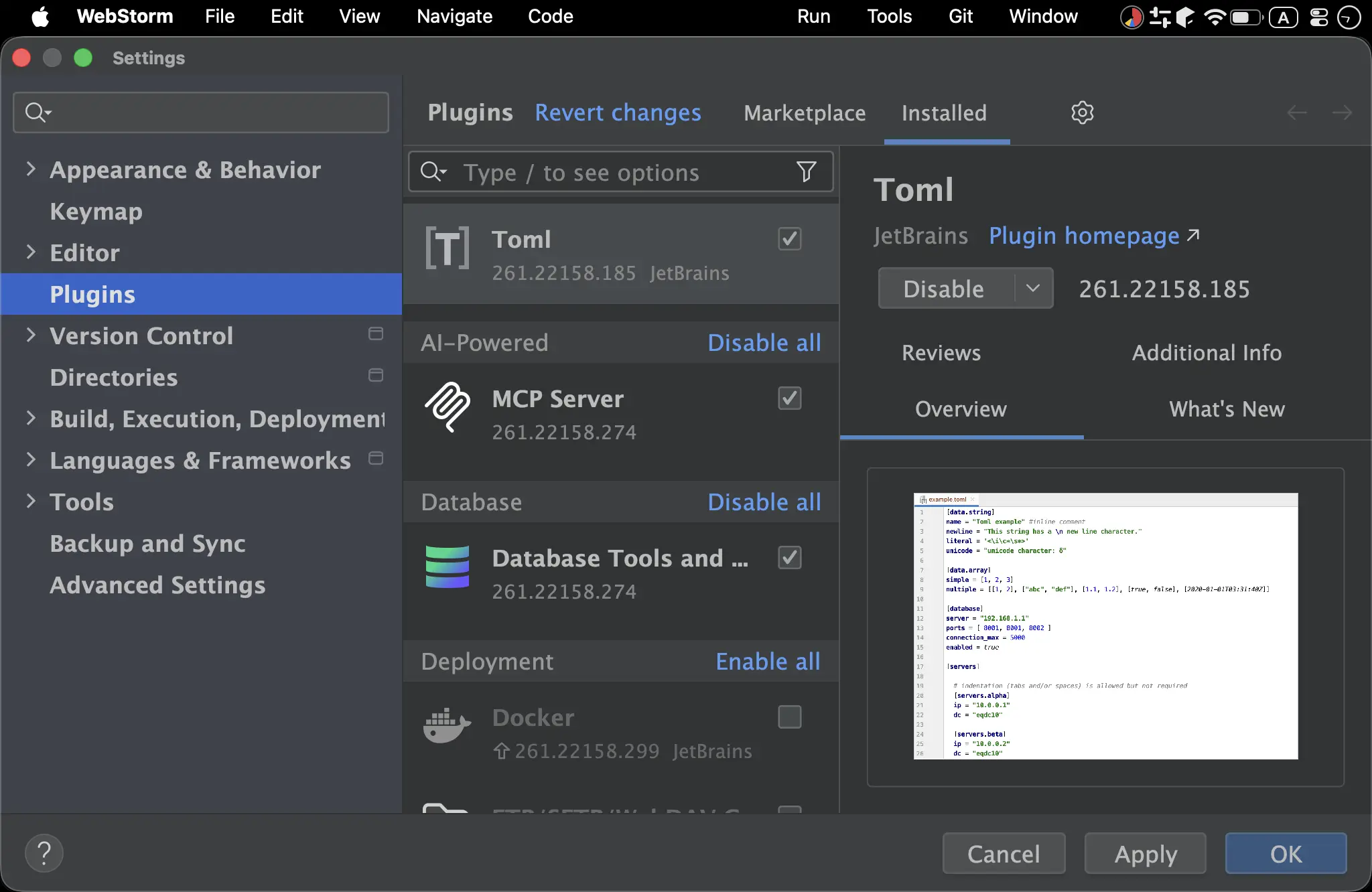Open the Git menu
The width and height of the screenshot is (1372, 892).
coord(961,16)
